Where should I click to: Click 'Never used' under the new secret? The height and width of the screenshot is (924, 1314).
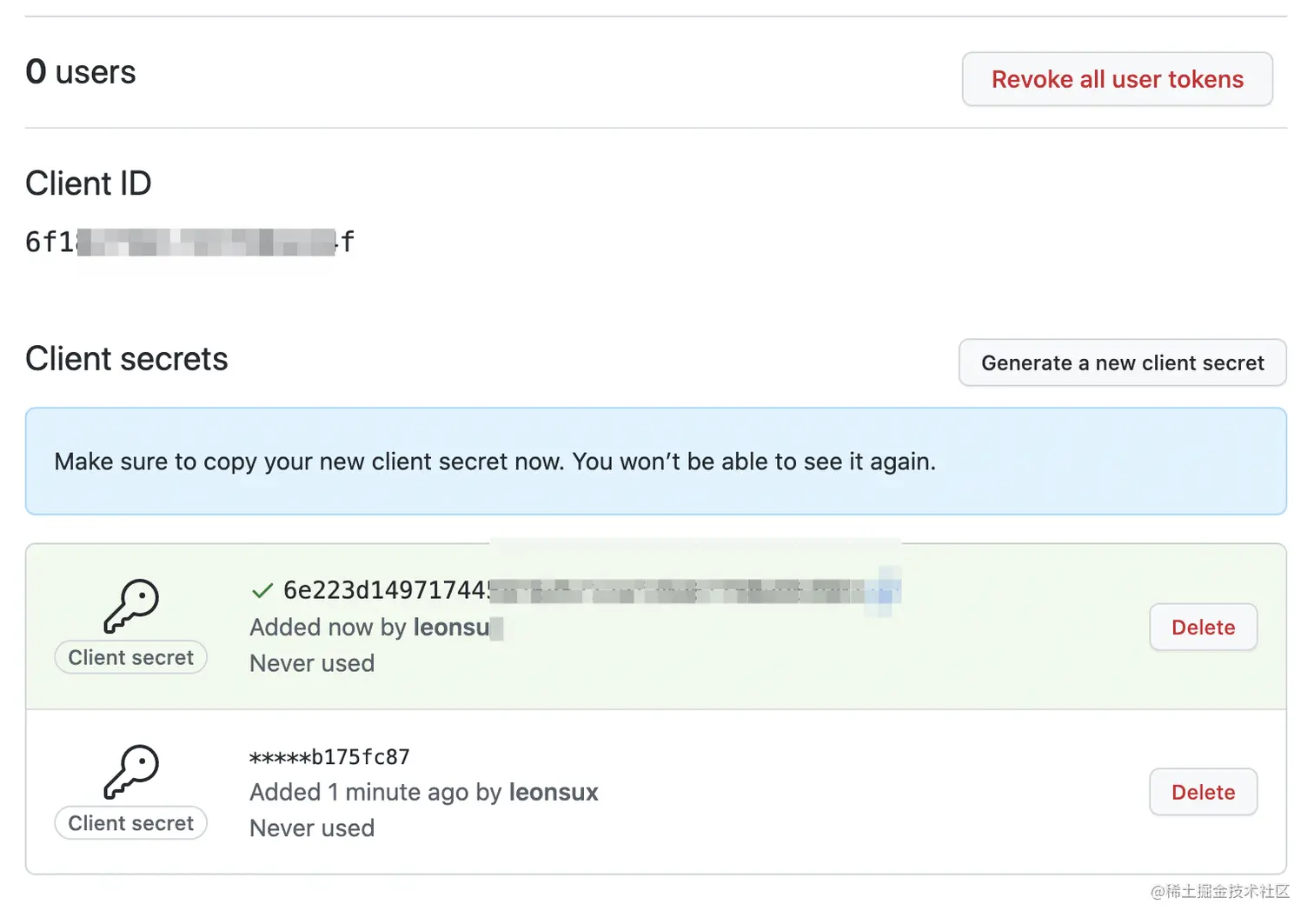(x=312, y=663)
